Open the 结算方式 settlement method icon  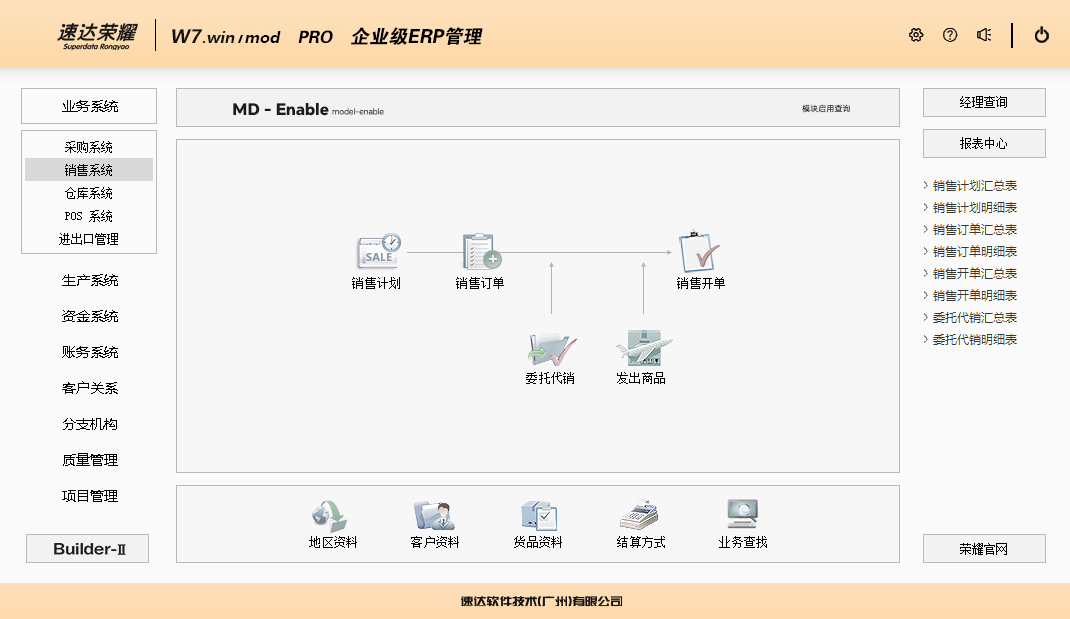click(x=640, y=516)
